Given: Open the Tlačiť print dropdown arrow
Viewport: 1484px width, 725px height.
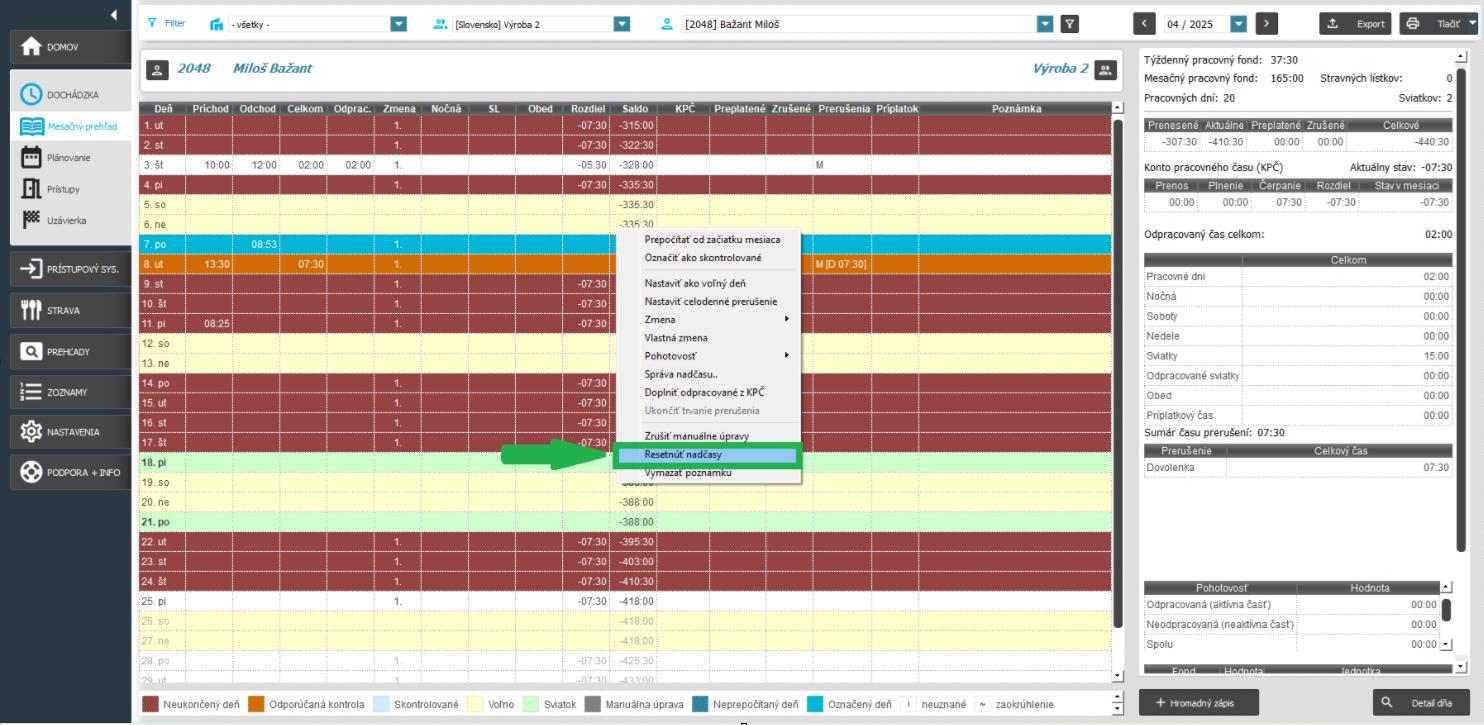Looking at the screenshot, I should 1472,24.
